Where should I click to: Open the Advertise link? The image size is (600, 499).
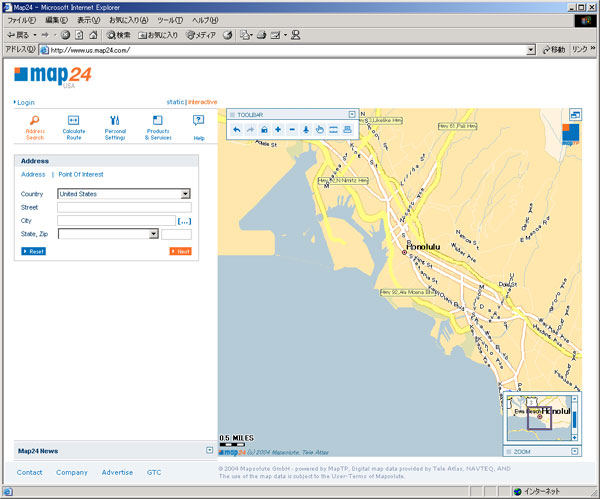[117, 472]
